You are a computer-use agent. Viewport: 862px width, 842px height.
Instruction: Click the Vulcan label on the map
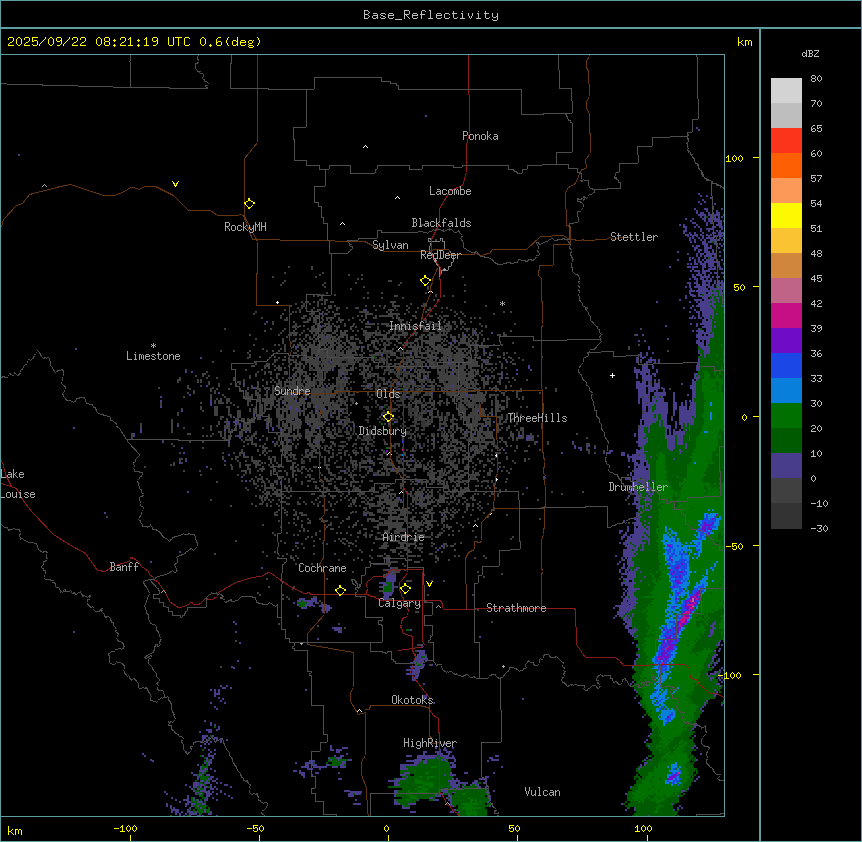pyautogui.click(x=542, y=792)
